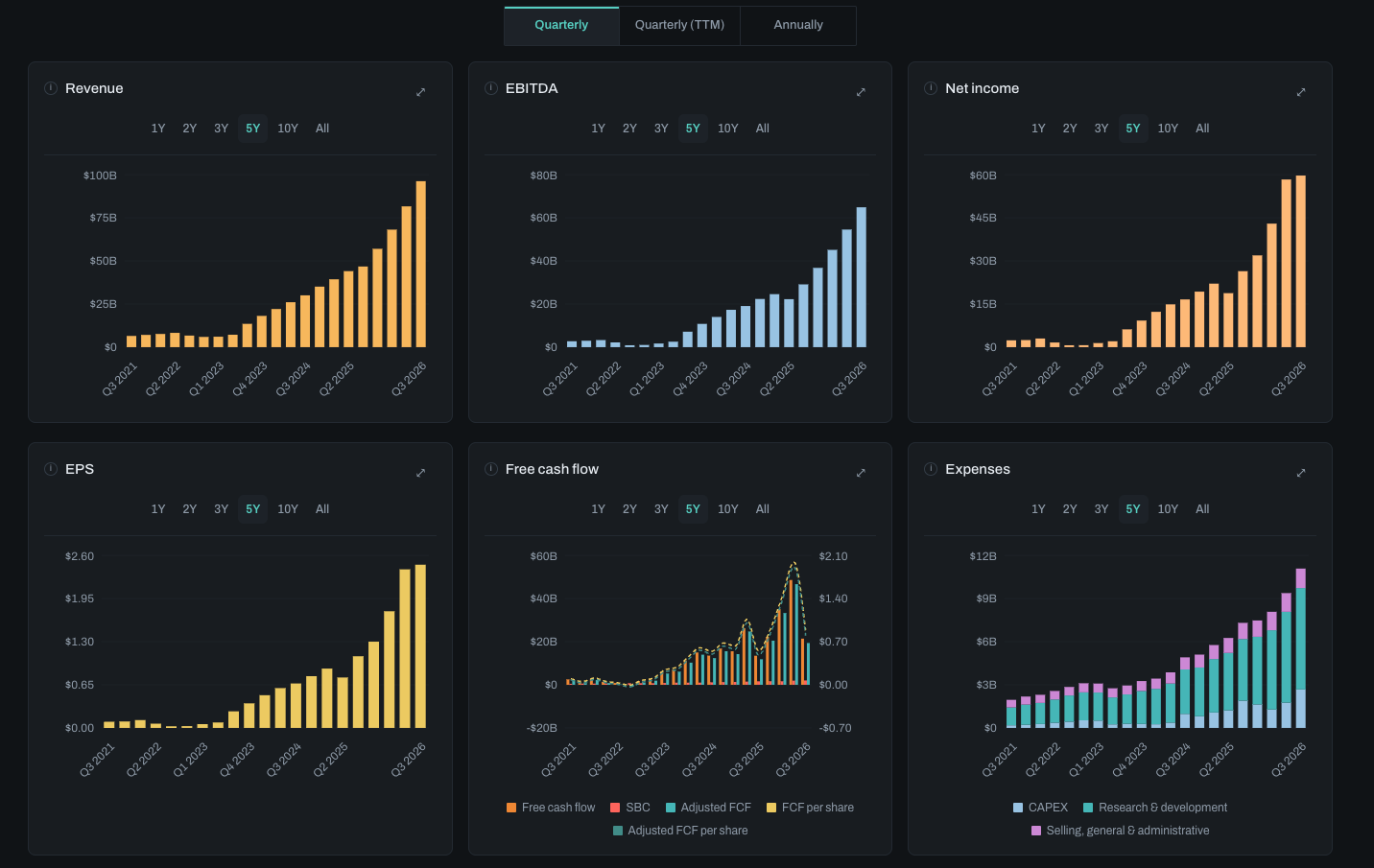Image resolution: width=1374 pixels, height=868 pixels.
Task: Choose 3Y range on the Expenses chart
Action: tap(1102, 509)
